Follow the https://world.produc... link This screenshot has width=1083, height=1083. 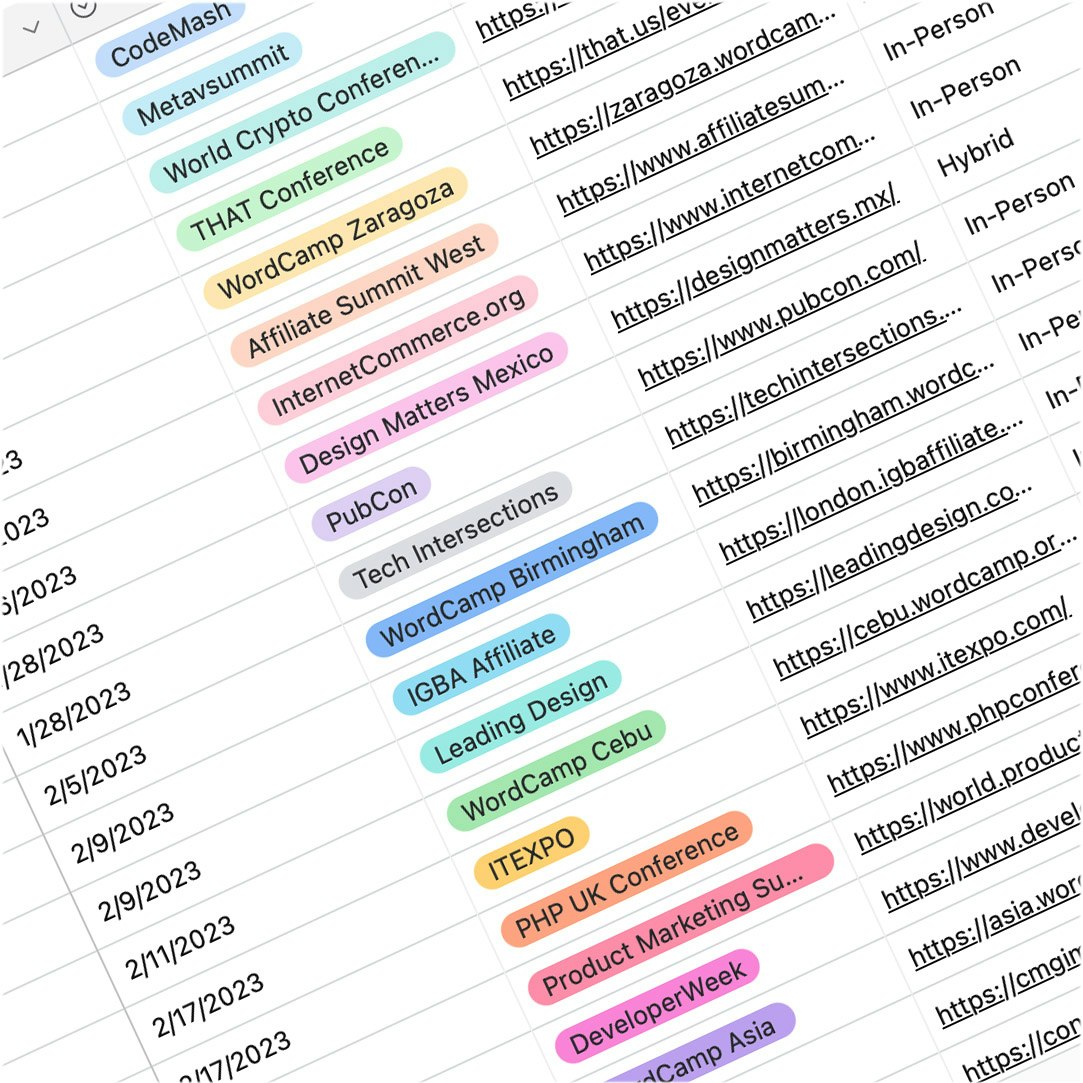pyautogui.click(x=968, y=791)
